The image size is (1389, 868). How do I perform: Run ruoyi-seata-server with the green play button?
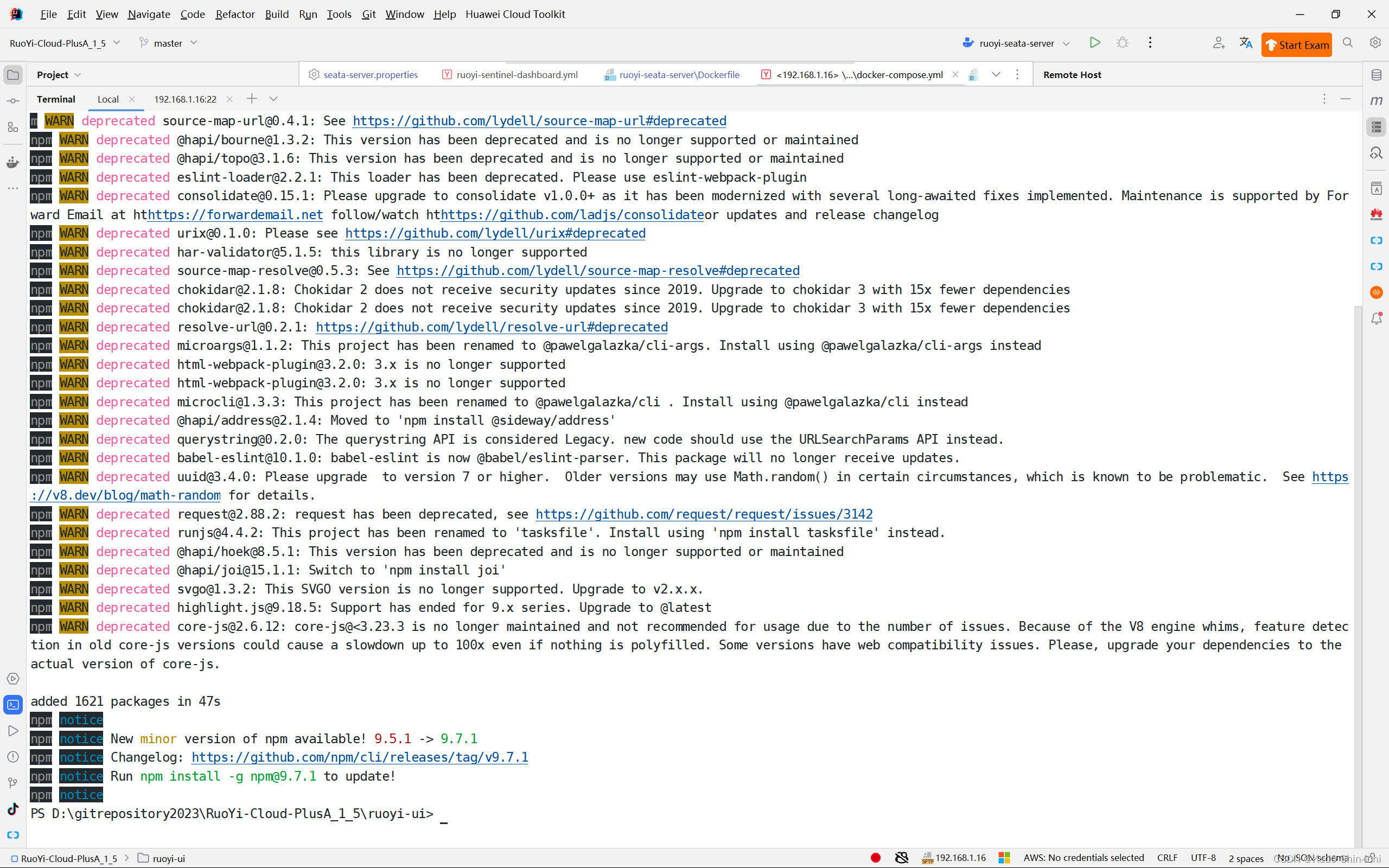pyautogui.click(x=1094, y=43)
